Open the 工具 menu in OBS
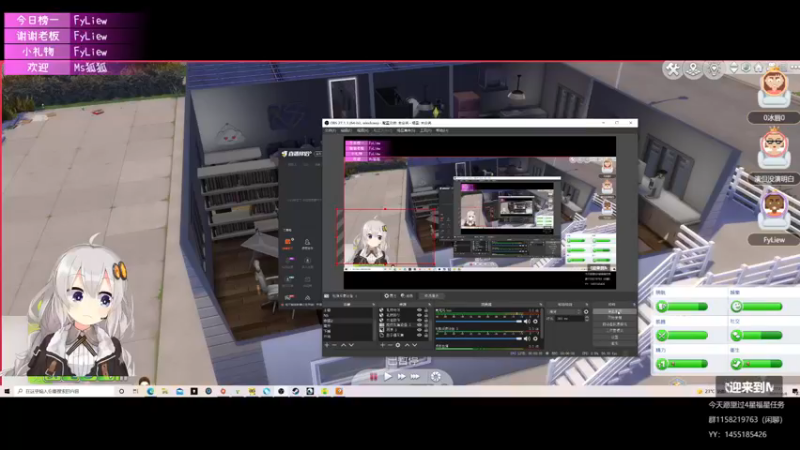Image resolution: width=800 pixels, height=450 pixels. 426,131
